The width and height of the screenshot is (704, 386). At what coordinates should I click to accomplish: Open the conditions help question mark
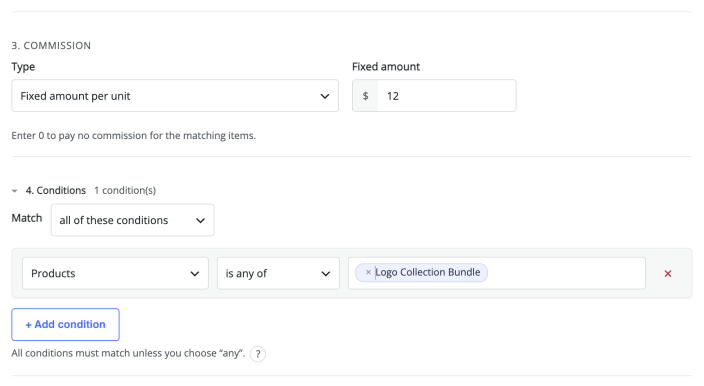click(258, 354)
